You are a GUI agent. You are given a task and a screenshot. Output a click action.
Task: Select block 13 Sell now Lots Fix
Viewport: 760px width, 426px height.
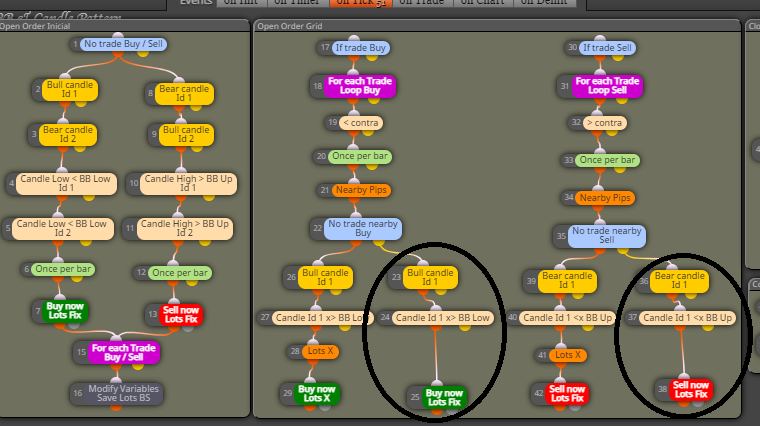(x=181, y=315)
